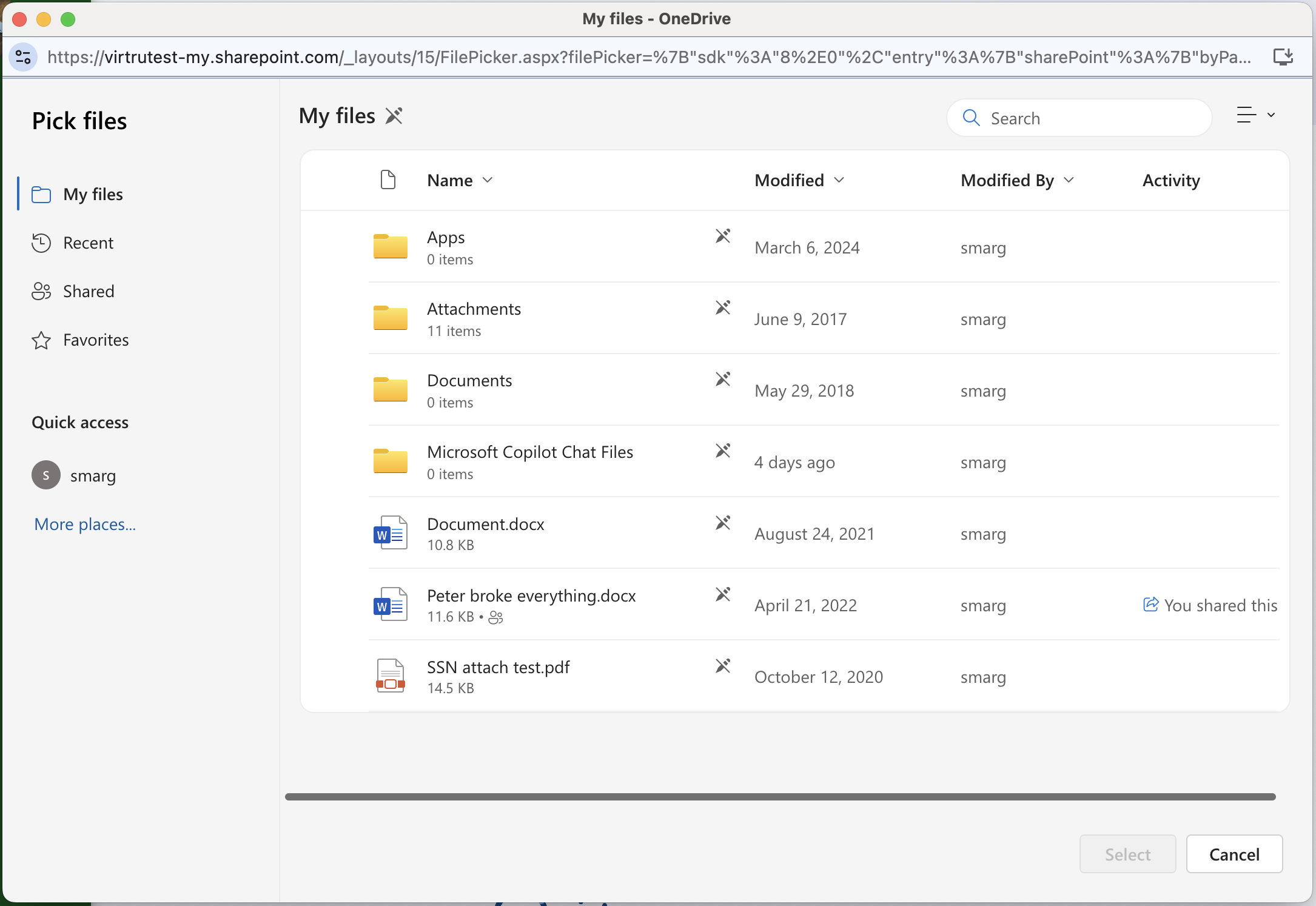Image resolution: width=1316 pixels, height=906 pixels.
Task: Select the SSN attach test.pdf file name
Action: pos(499,667)
